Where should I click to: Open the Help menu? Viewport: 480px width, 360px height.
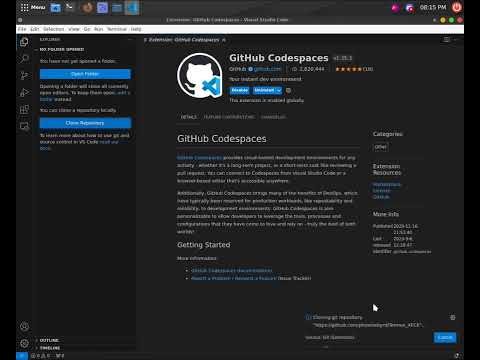tap(136, 29)
